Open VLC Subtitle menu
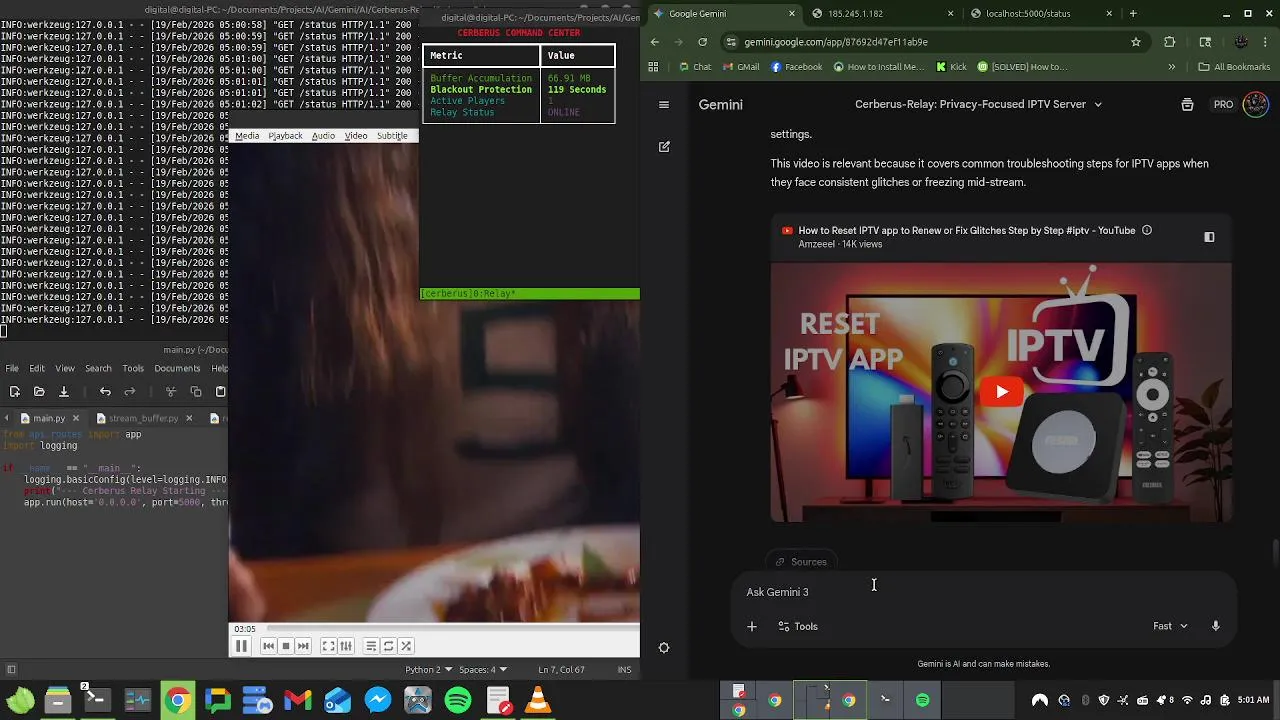 (x=392, y=136)
